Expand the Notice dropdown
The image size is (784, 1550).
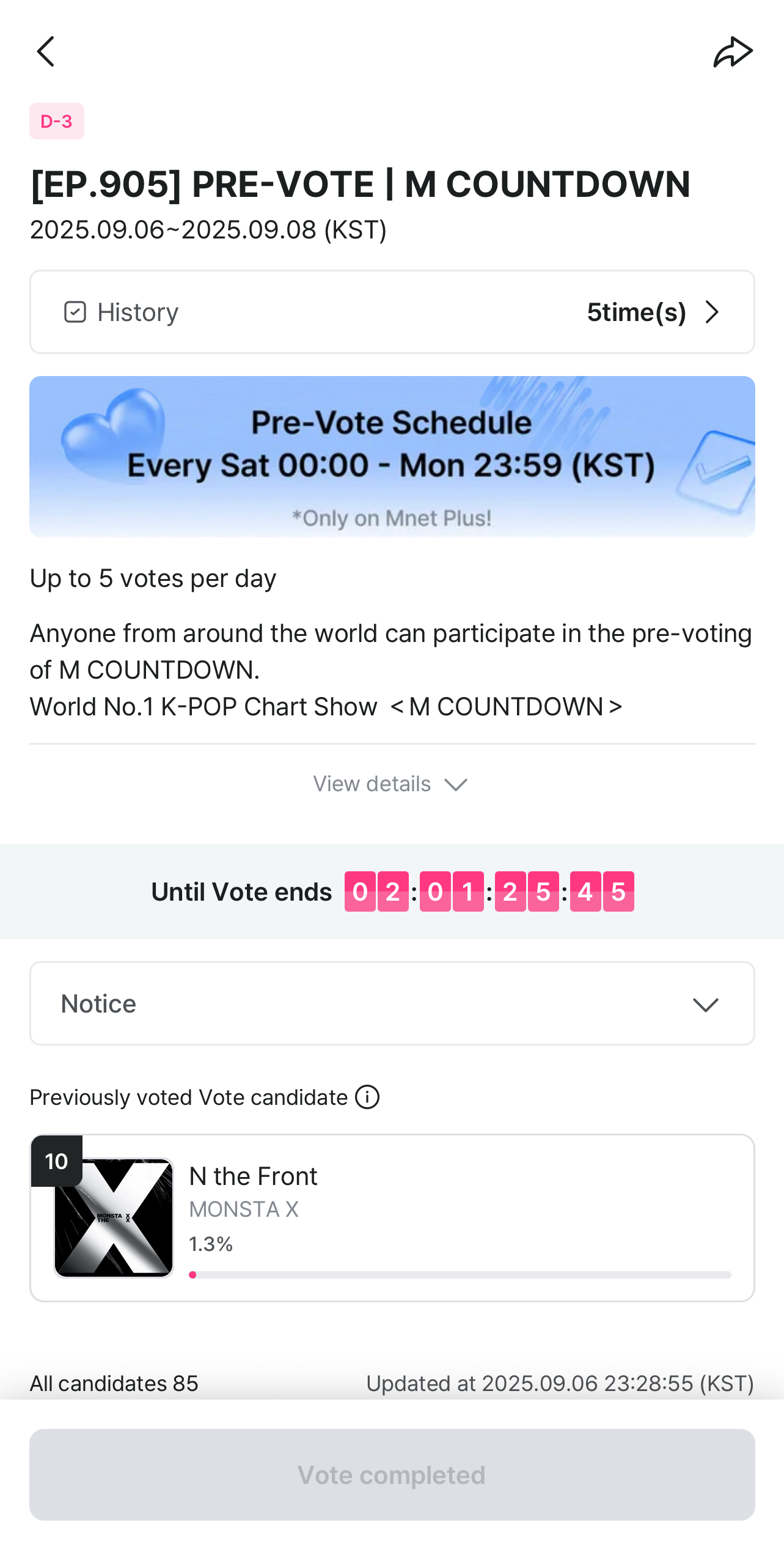(x=392, y=1003)
